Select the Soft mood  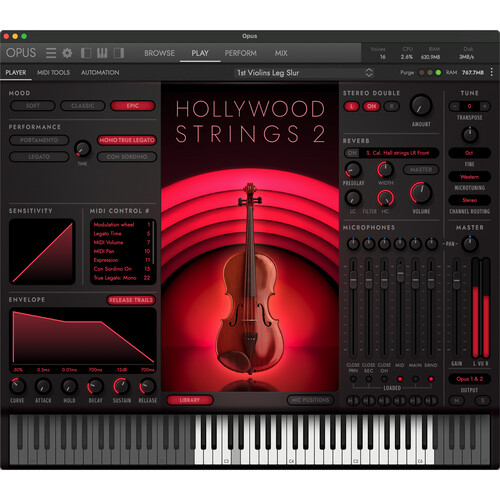(x=33, y=106)
